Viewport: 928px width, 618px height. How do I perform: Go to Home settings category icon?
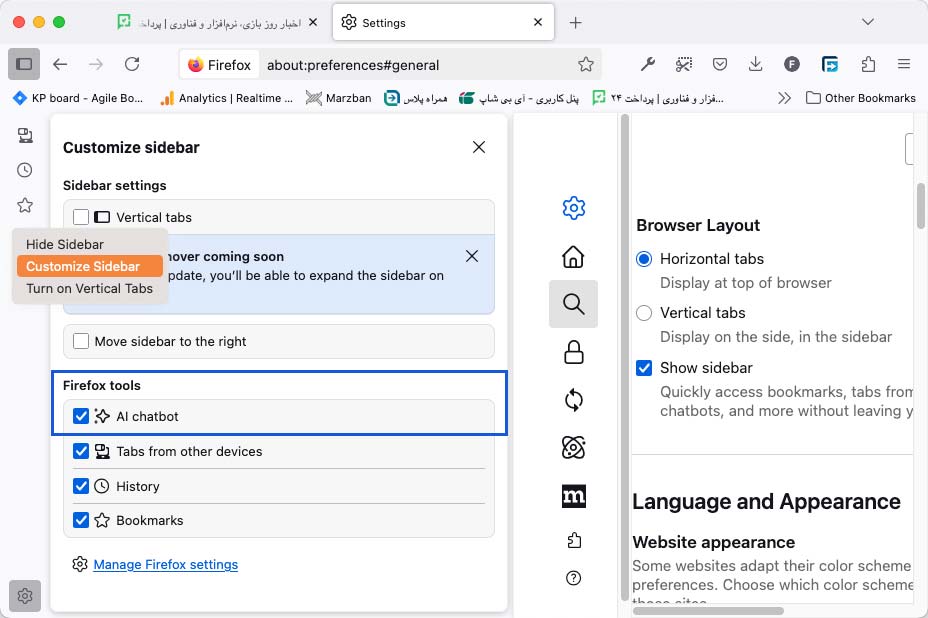pyautogui.click(x=573, y=256)
